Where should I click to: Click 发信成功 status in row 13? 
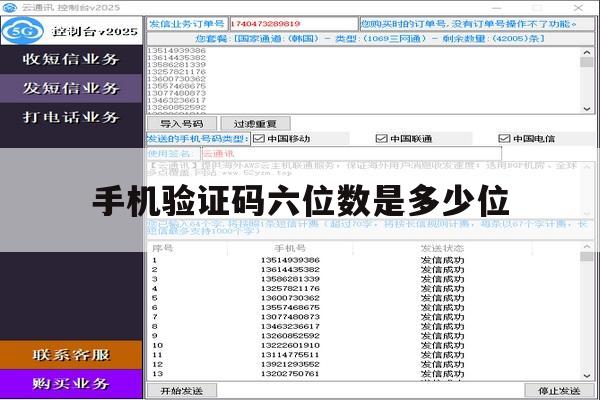coord(442,374)
